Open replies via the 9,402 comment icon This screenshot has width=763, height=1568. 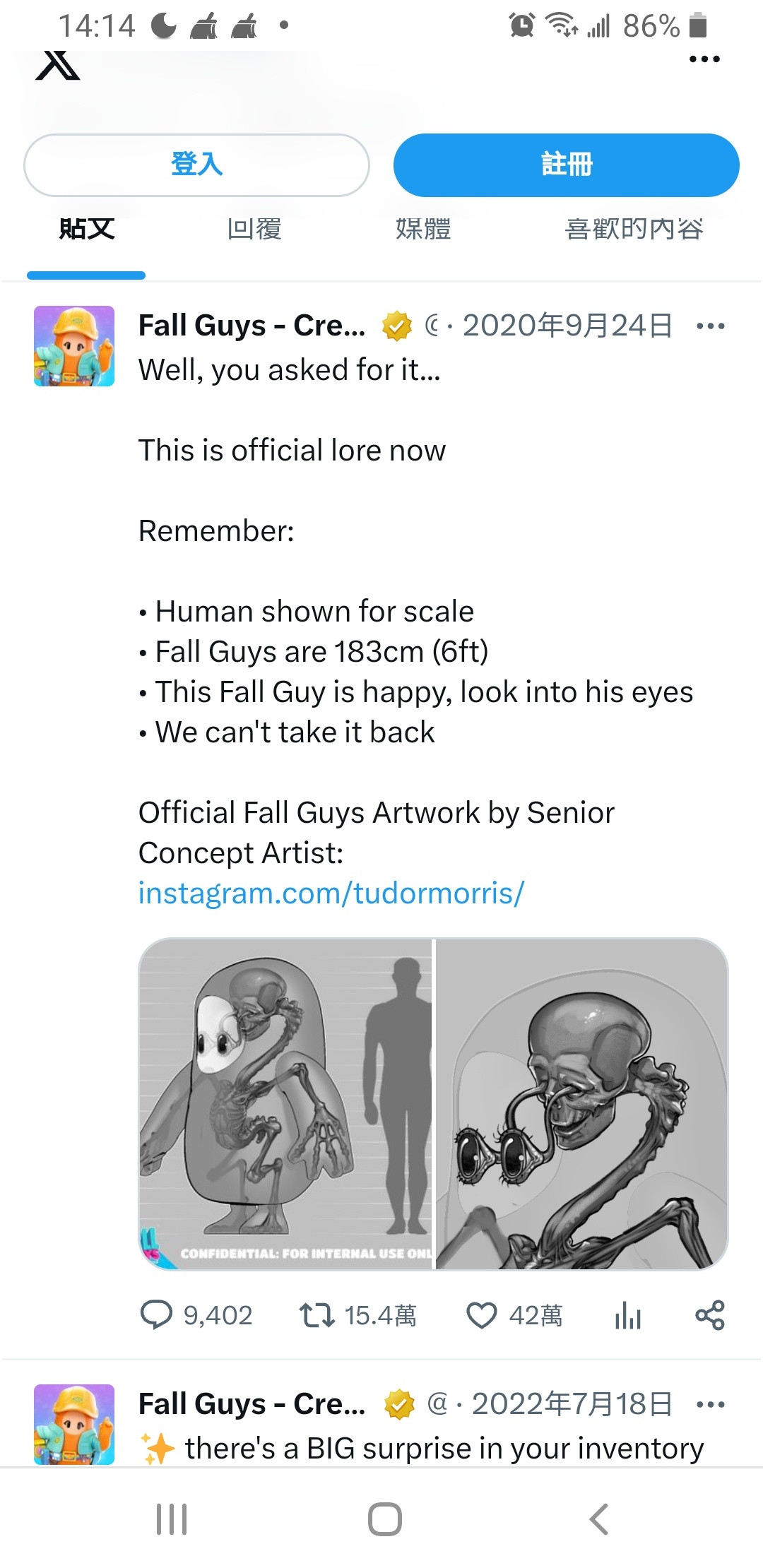[x=156, y=1315]
